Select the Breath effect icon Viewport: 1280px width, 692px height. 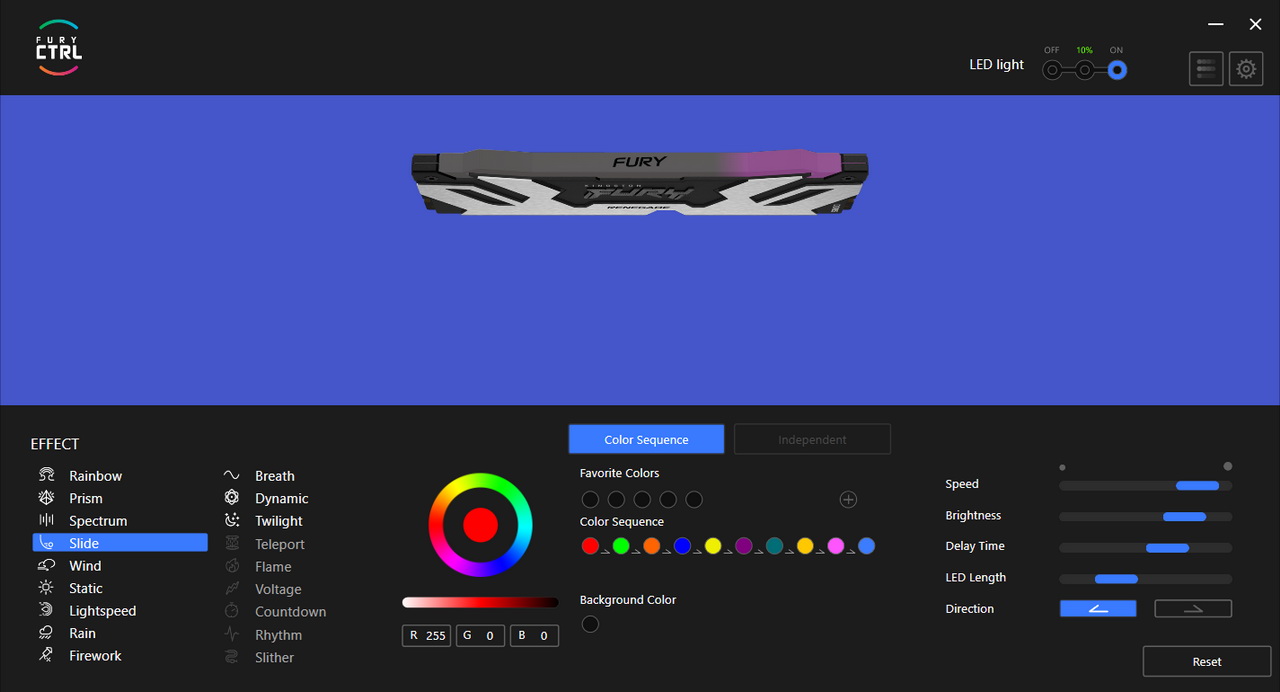click(232, 475)
